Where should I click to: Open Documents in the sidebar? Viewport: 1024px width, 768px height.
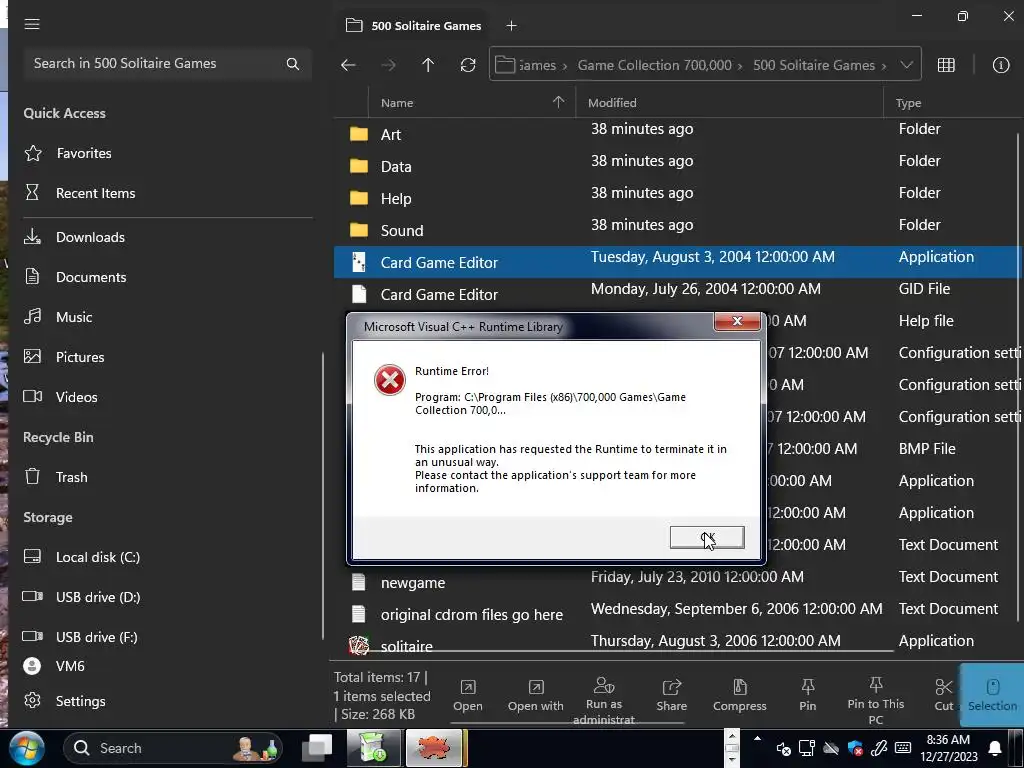[91, 277]
